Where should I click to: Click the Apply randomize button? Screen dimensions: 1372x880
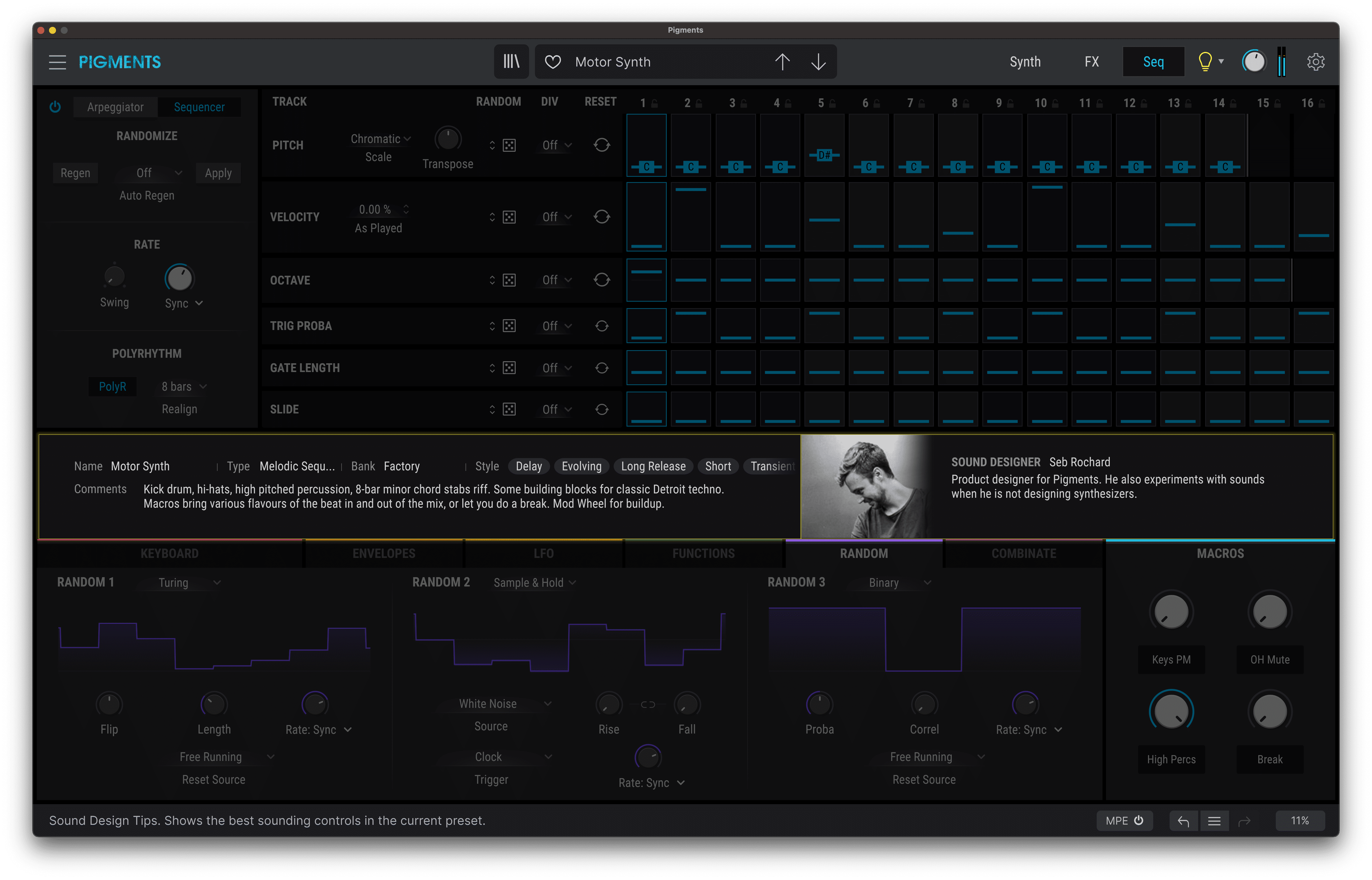218,173
